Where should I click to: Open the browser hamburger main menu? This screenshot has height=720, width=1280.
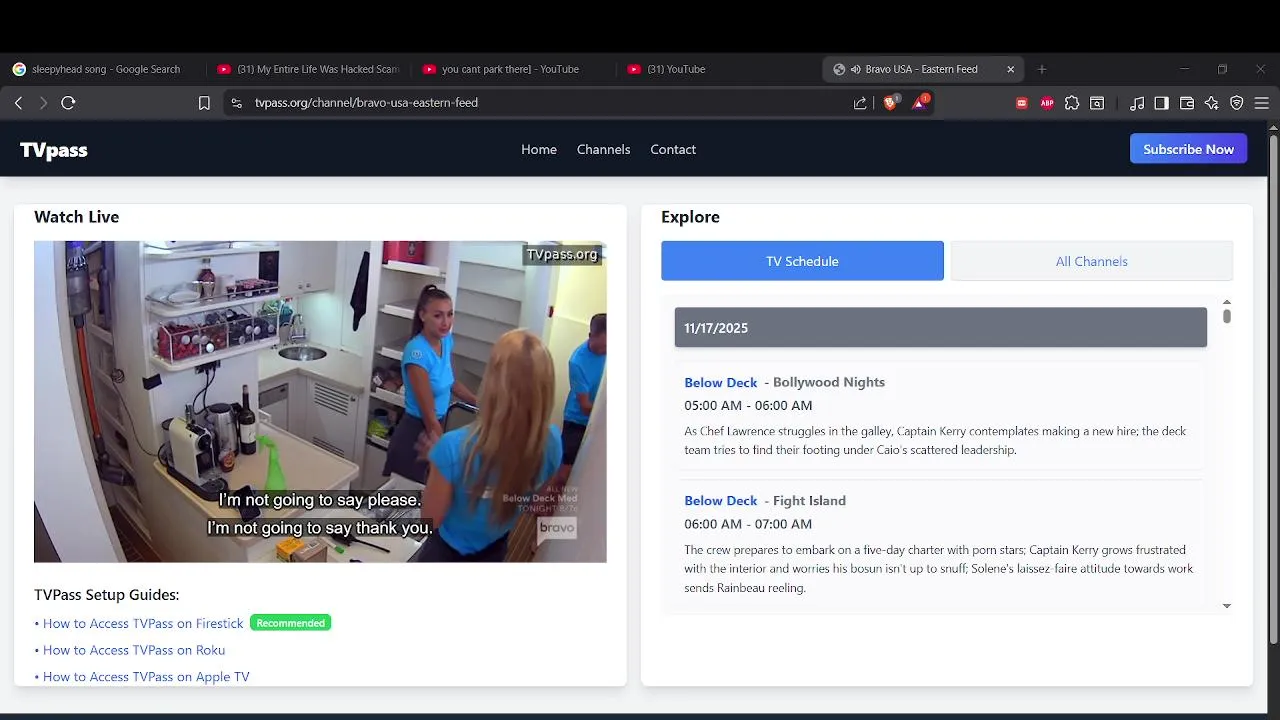[1262, 103]
